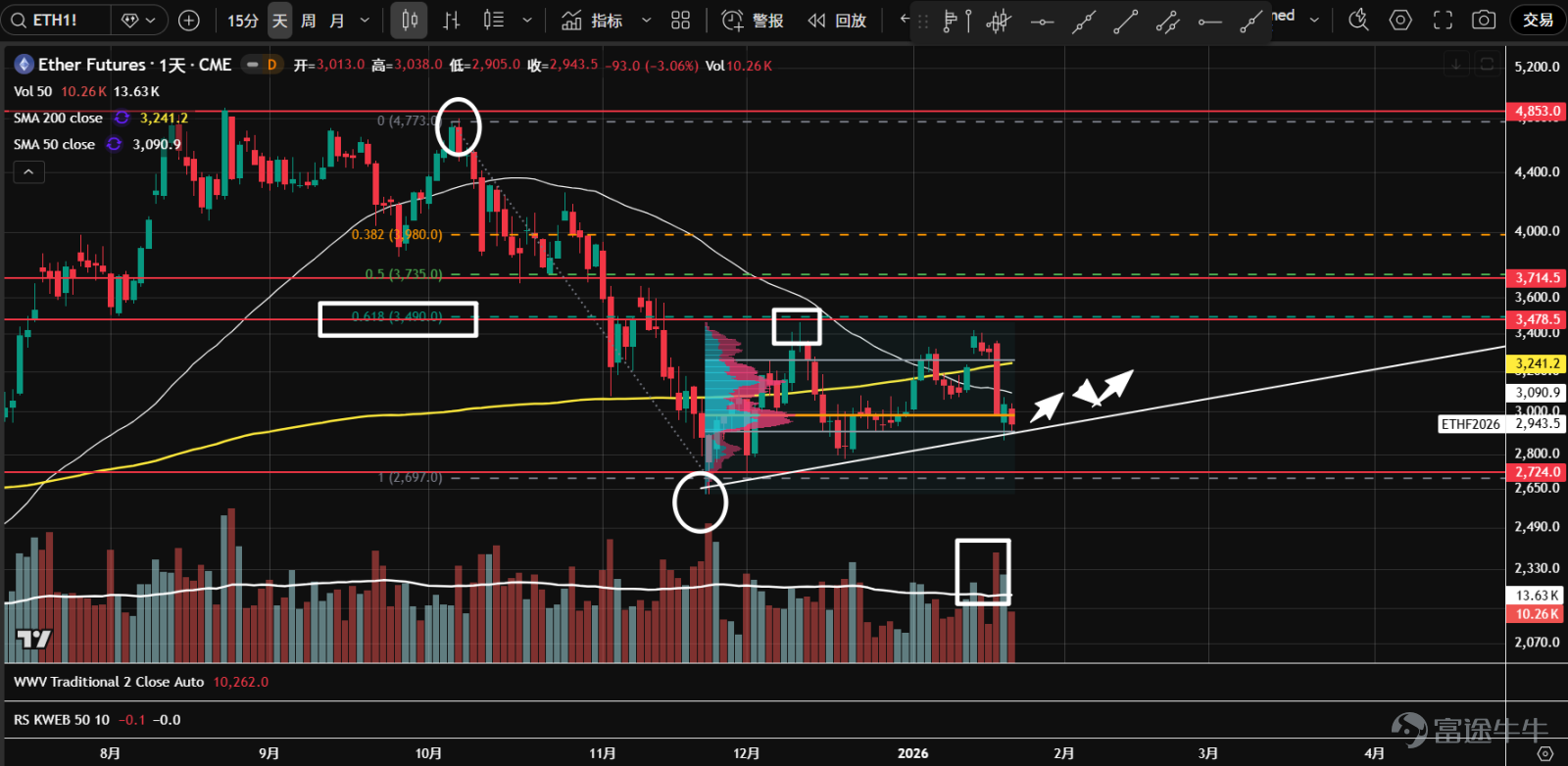Viewport: 1568px width, 766px height.
Task: Grab the drawing toolbar drag handle
Action: click(922, 21)
